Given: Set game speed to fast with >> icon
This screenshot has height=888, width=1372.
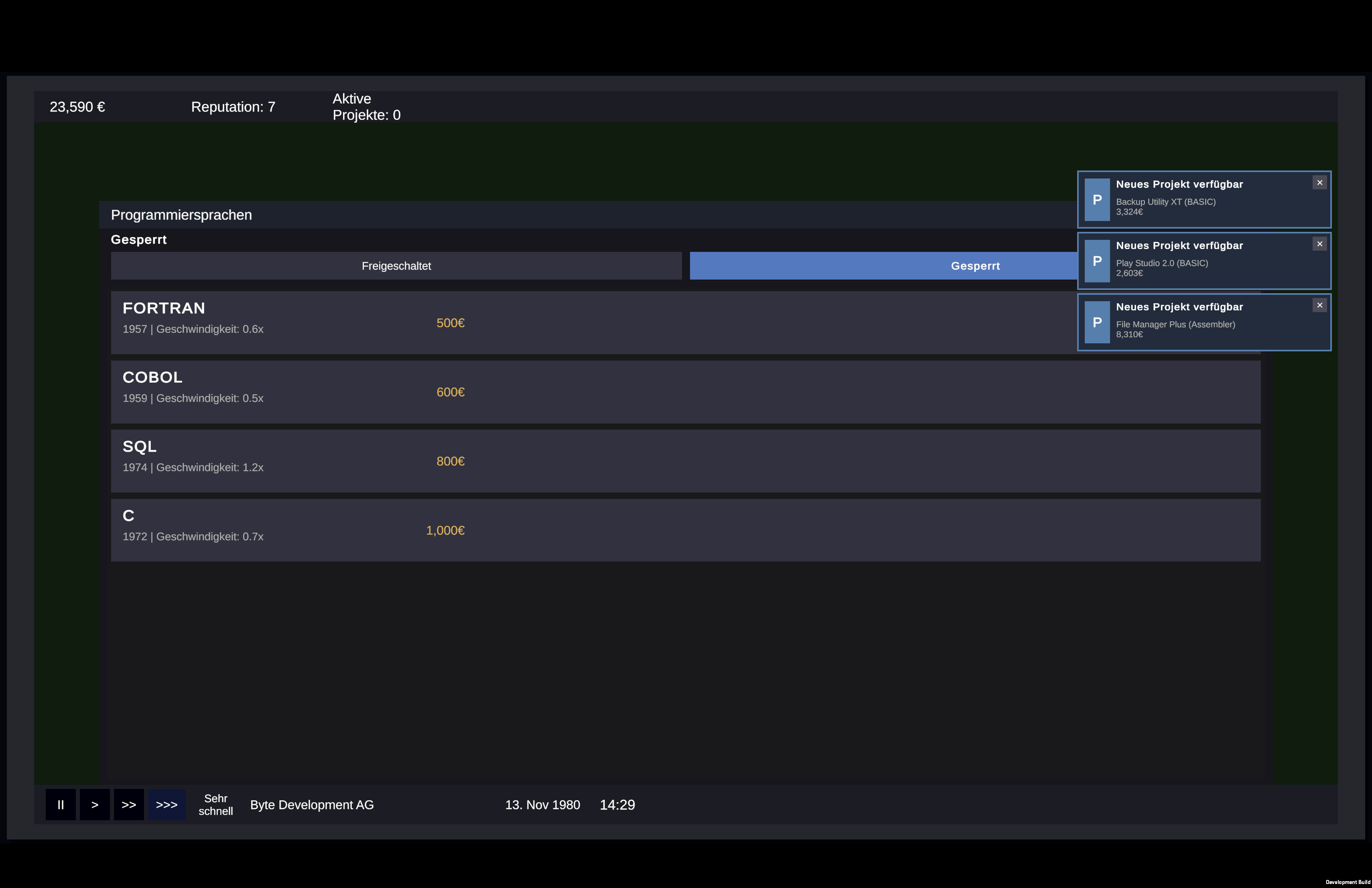Looking at the screenshot, I should click(x=129, y=805).
